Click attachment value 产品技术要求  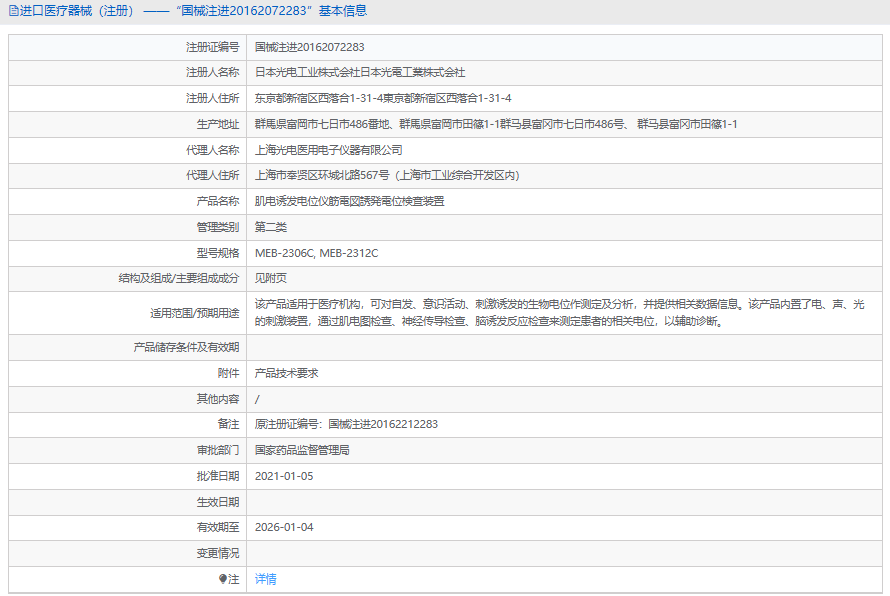tap(286, 373)
